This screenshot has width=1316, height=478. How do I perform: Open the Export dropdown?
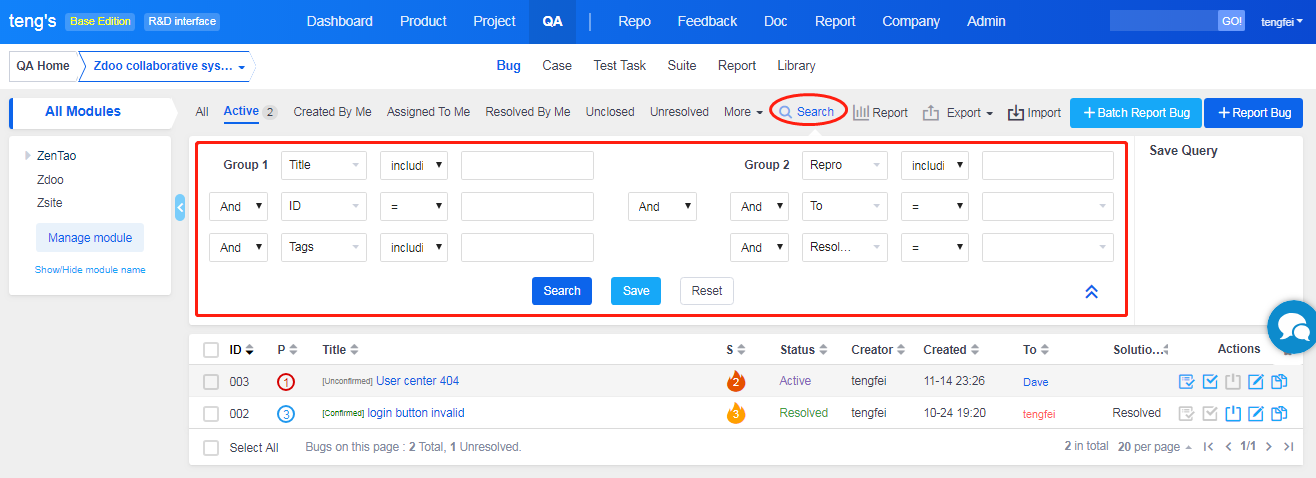[958, 113]
